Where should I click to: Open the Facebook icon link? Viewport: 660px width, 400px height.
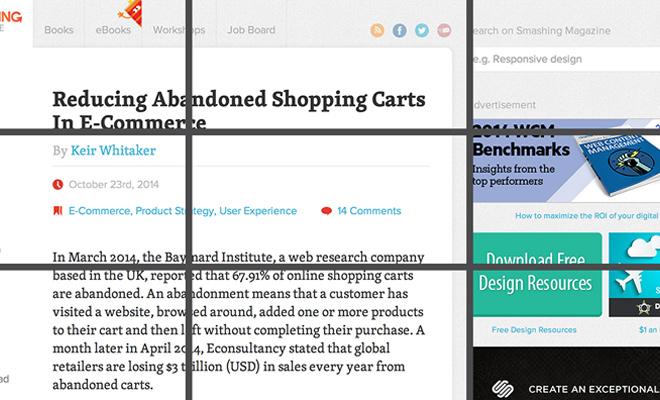click(400, 30)
